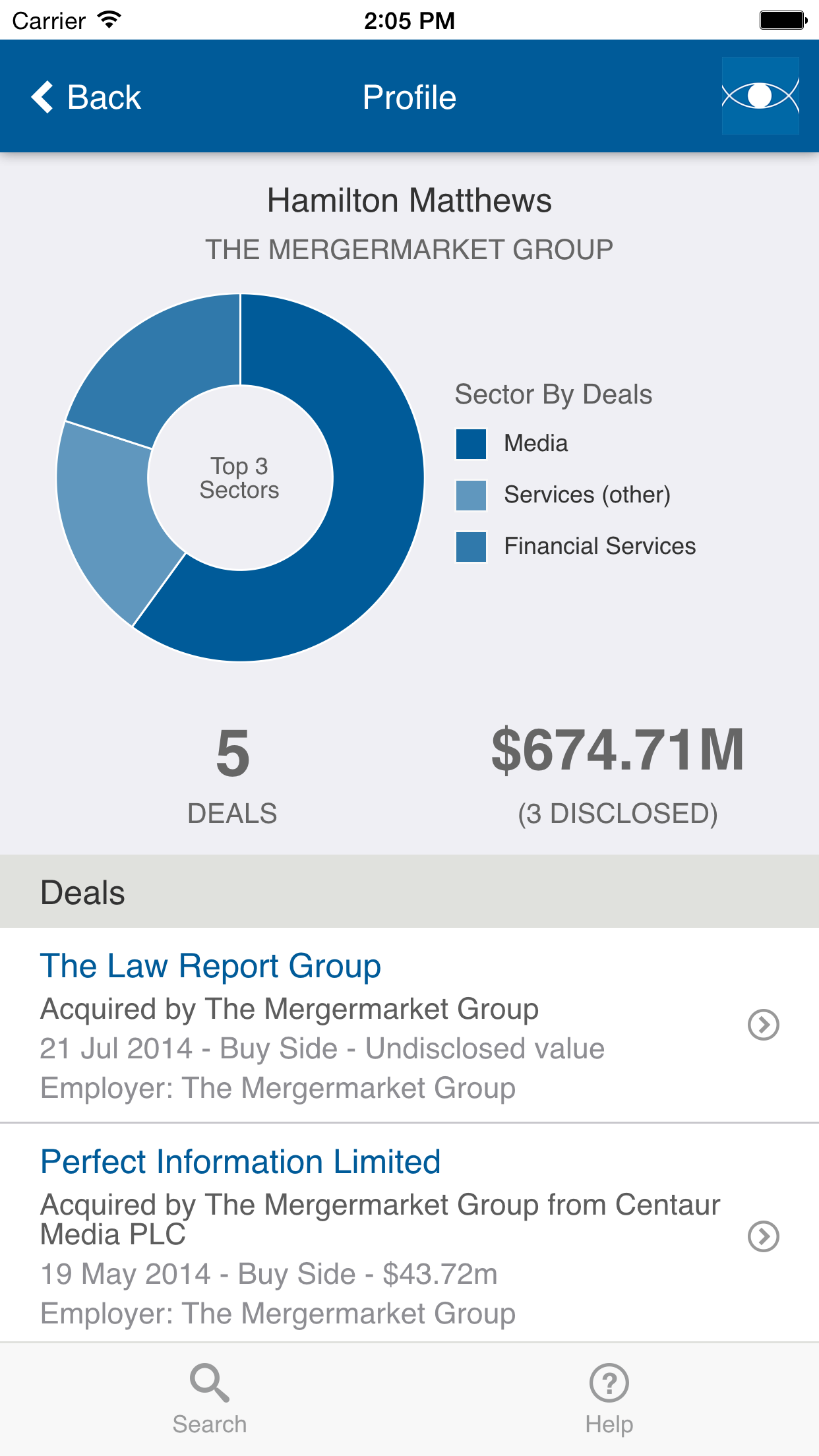Screen dimensions: 819x1456
Task: Tap the battery indicator icon
Action: click(x=783, y=20)
